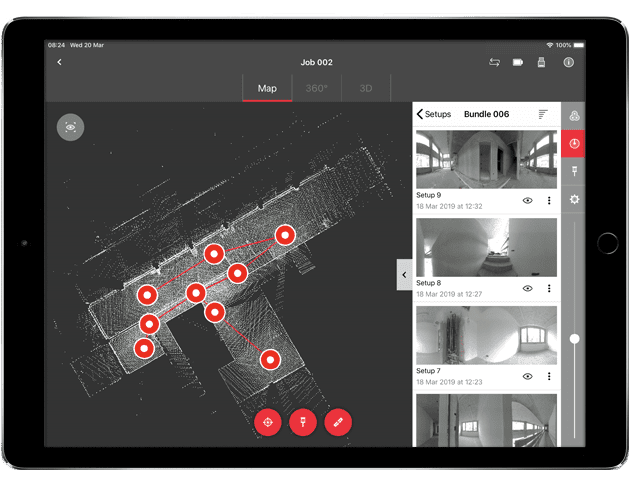Viewport: 629px width, 482px height.
Task: Switch to the 360° tab
Action: click(x=316, y=88)
